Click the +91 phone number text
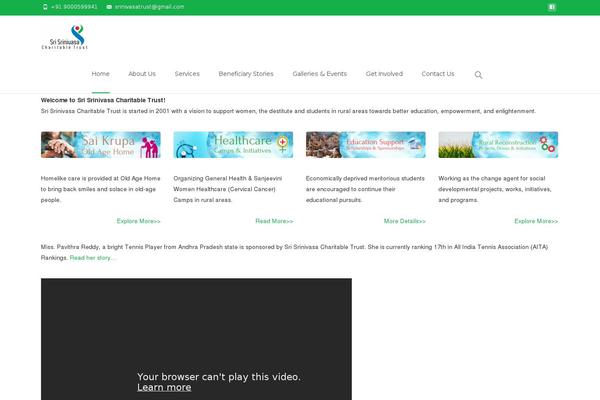The width and height of the screenshot is (600, 400). (x=74, y=7)
